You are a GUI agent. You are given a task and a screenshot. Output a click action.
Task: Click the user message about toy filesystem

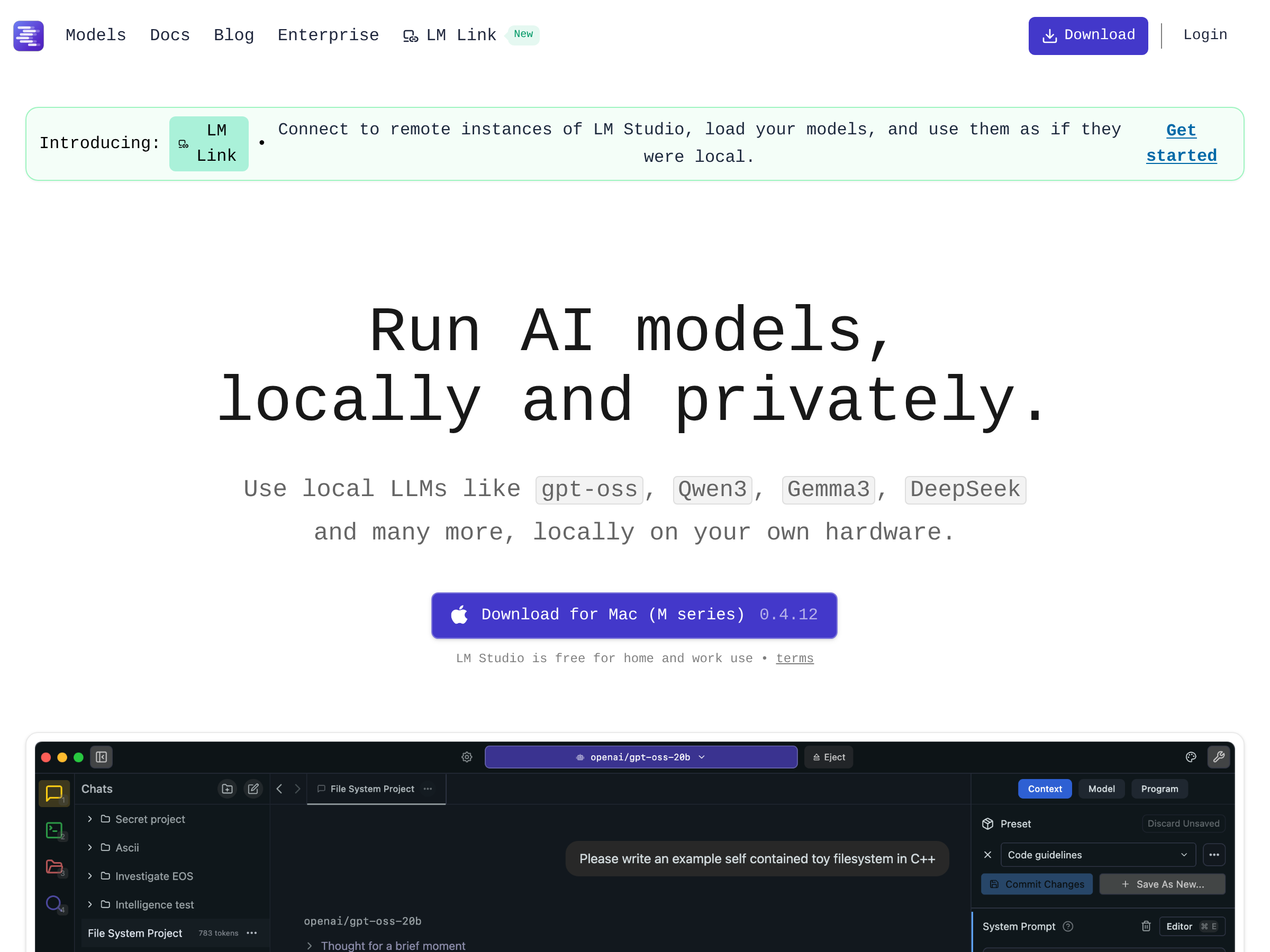coord(757,859)
